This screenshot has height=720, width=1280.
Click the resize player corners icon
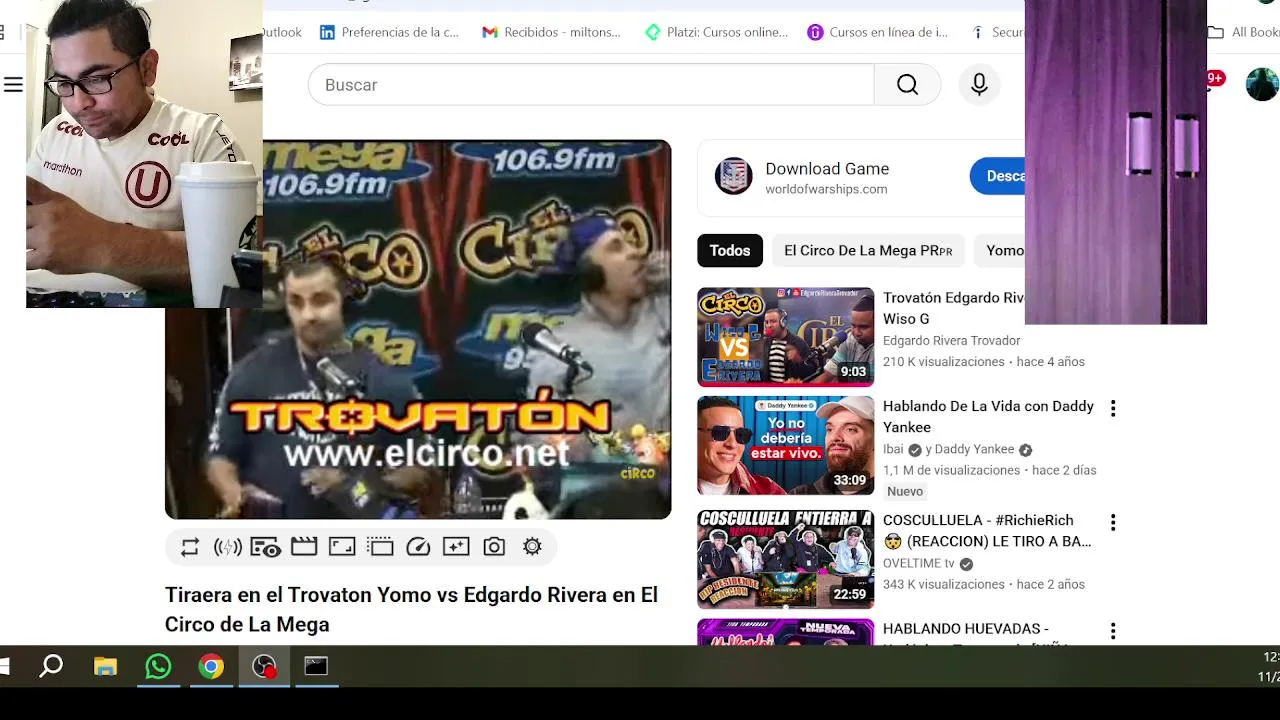(342, 547)
